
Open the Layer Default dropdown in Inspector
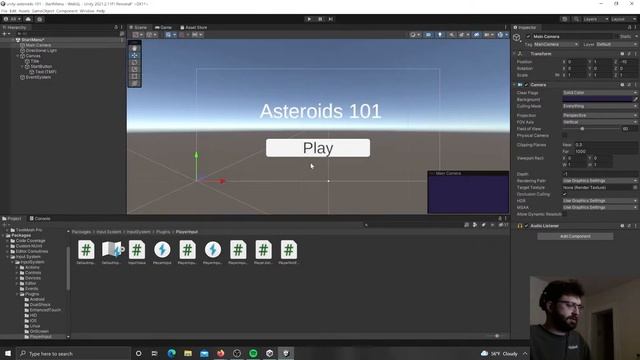[616, 44]
